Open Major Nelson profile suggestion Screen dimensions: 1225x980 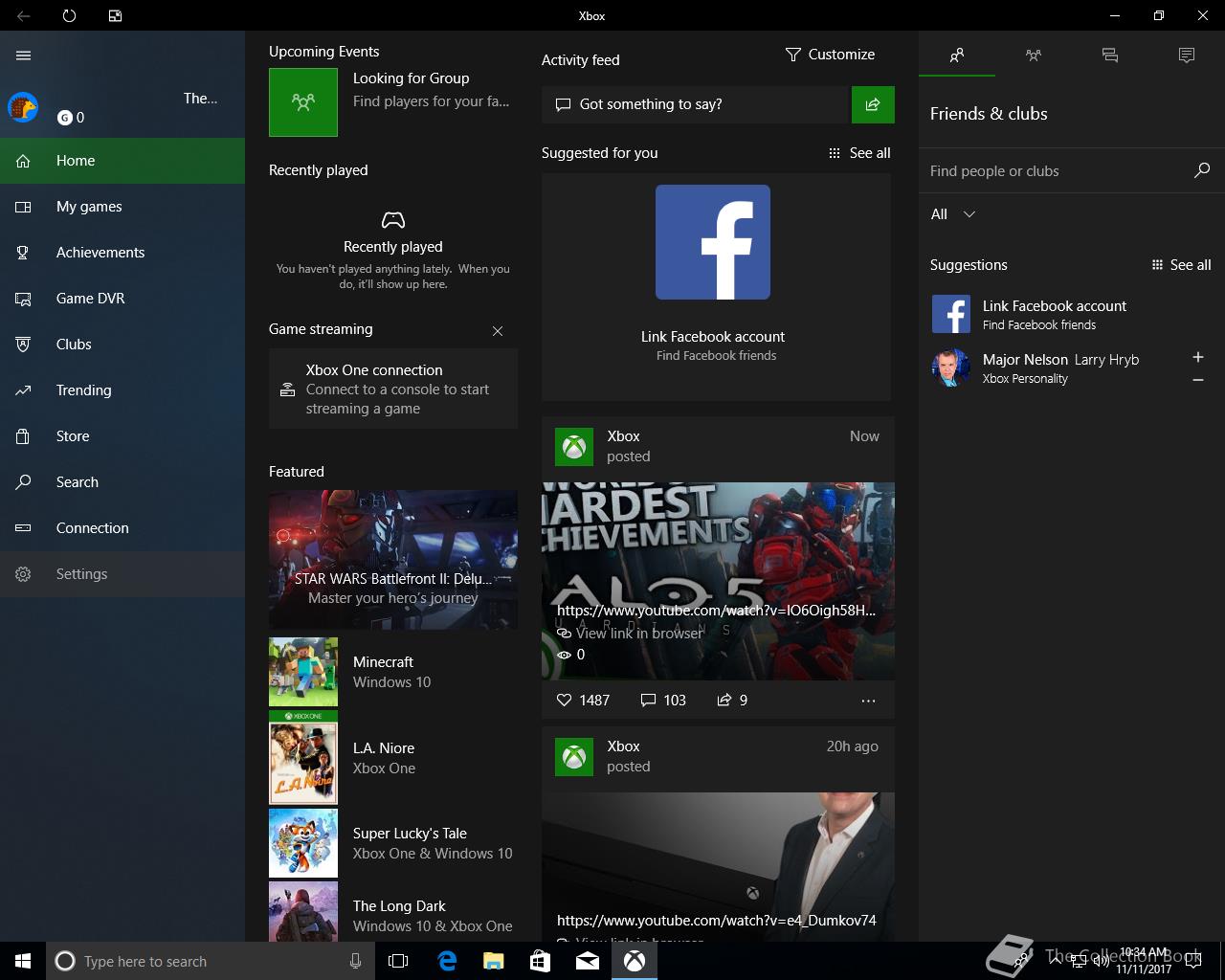[1053, 367]
